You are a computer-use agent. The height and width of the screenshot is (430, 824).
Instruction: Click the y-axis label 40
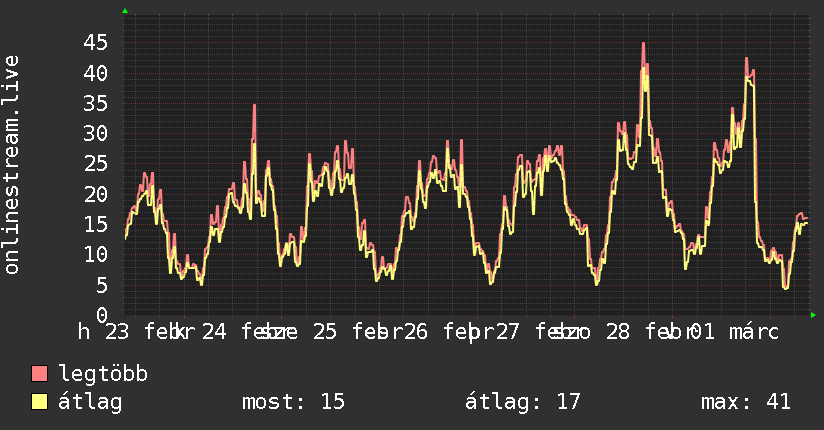96,73
